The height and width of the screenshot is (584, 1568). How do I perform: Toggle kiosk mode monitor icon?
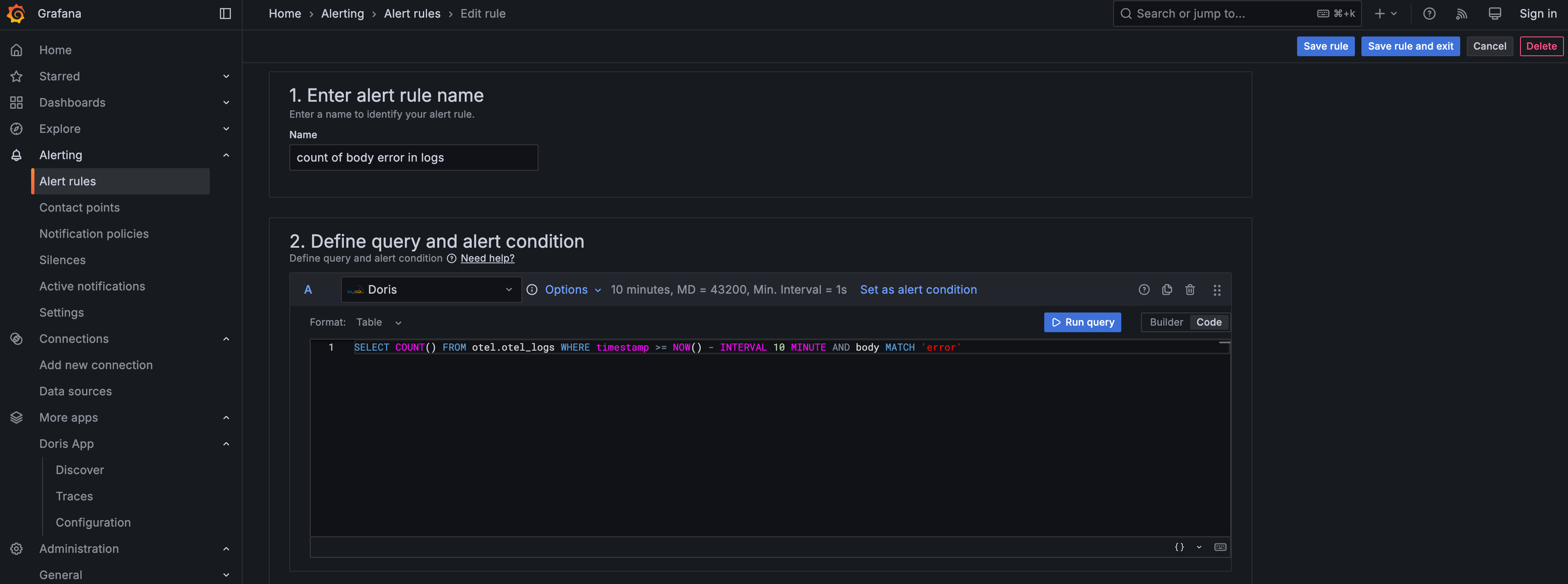tap(1494, 14)
